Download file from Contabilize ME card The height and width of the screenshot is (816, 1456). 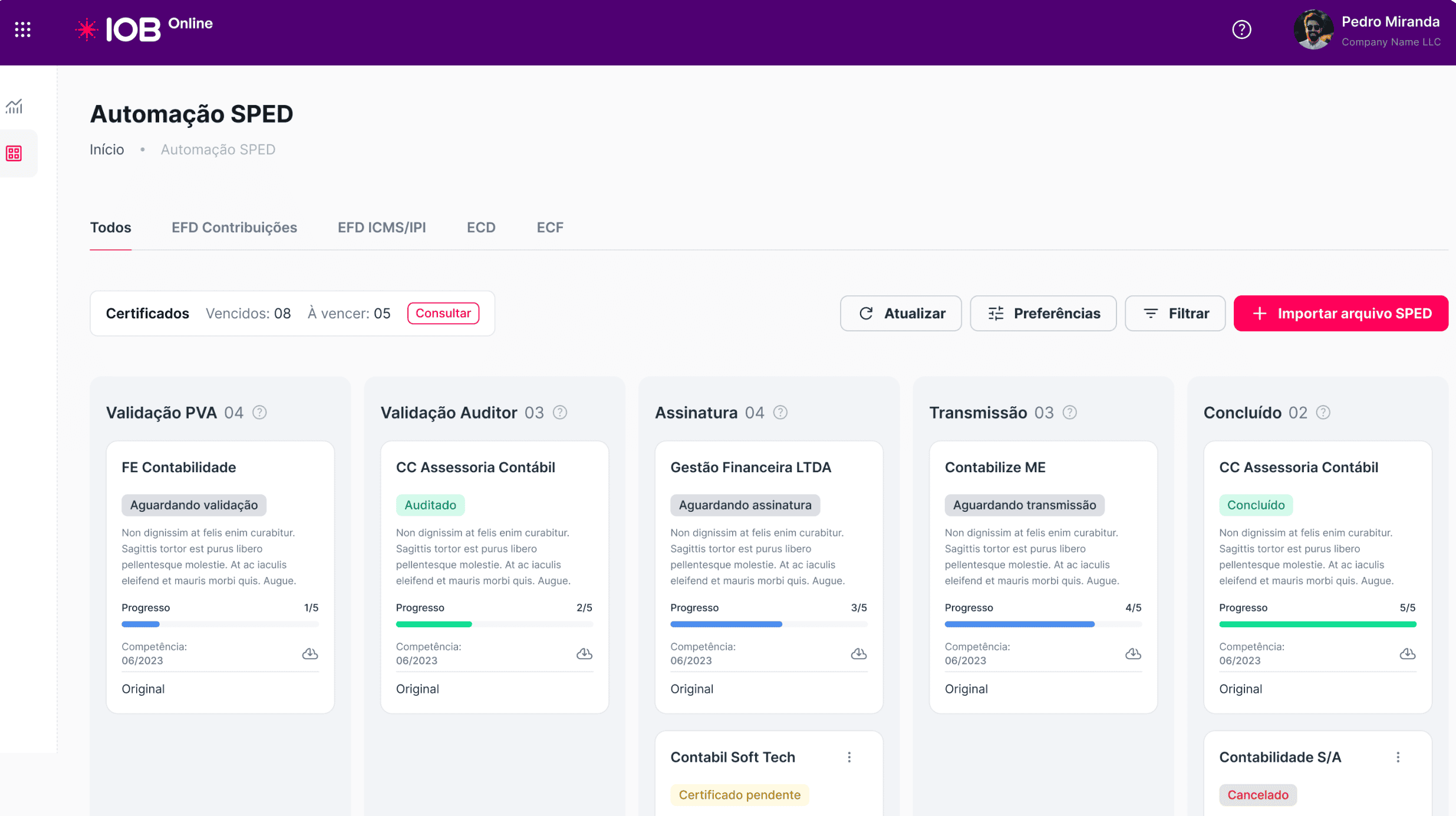pyautogui.click(x=1133, y=653)
